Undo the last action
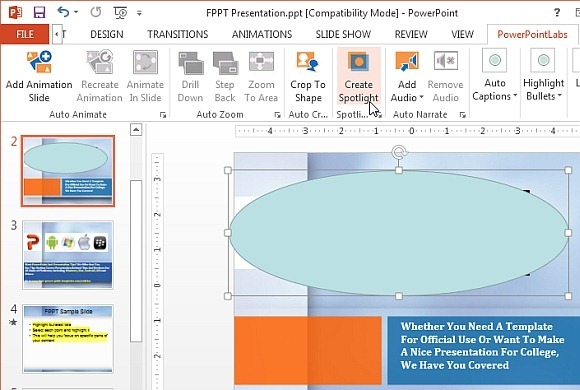580x390 pixels. (63, 12)
